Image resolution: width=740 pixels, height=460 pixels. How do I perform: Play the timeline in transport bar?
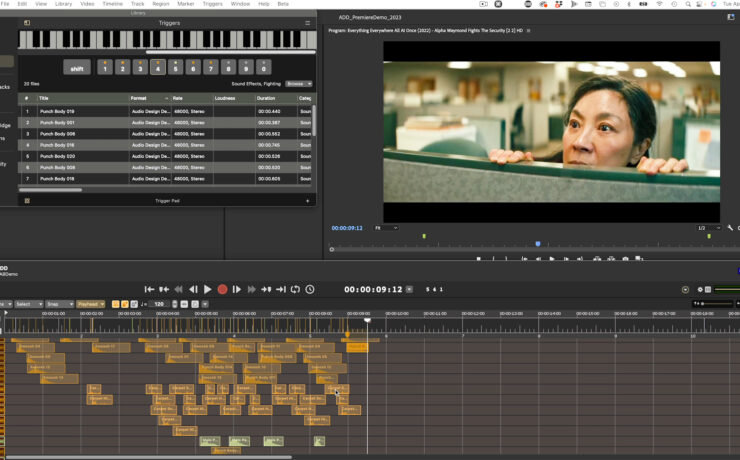pyautogui.click(x=208, y=289)
